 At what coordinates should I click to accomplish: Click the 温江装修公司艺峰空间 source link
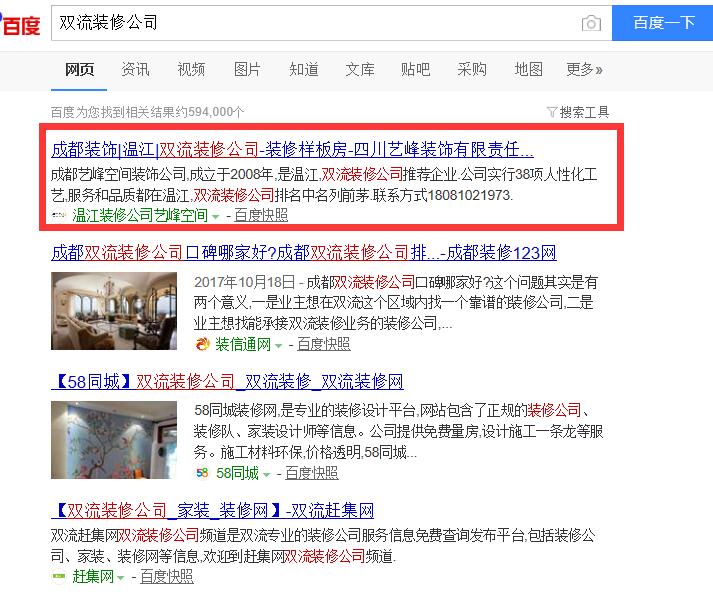pos(140,215)
